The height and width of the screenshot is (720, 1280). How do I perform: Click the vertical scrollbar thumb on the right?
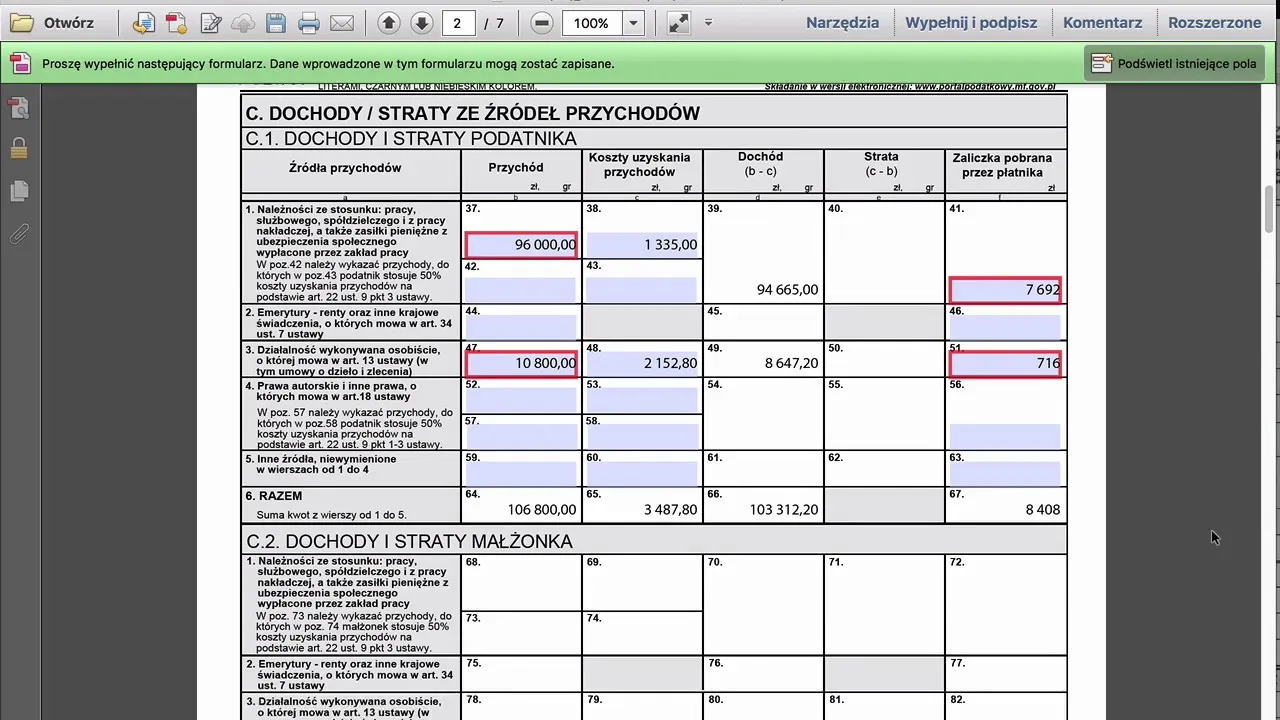tap(1271, 211)
